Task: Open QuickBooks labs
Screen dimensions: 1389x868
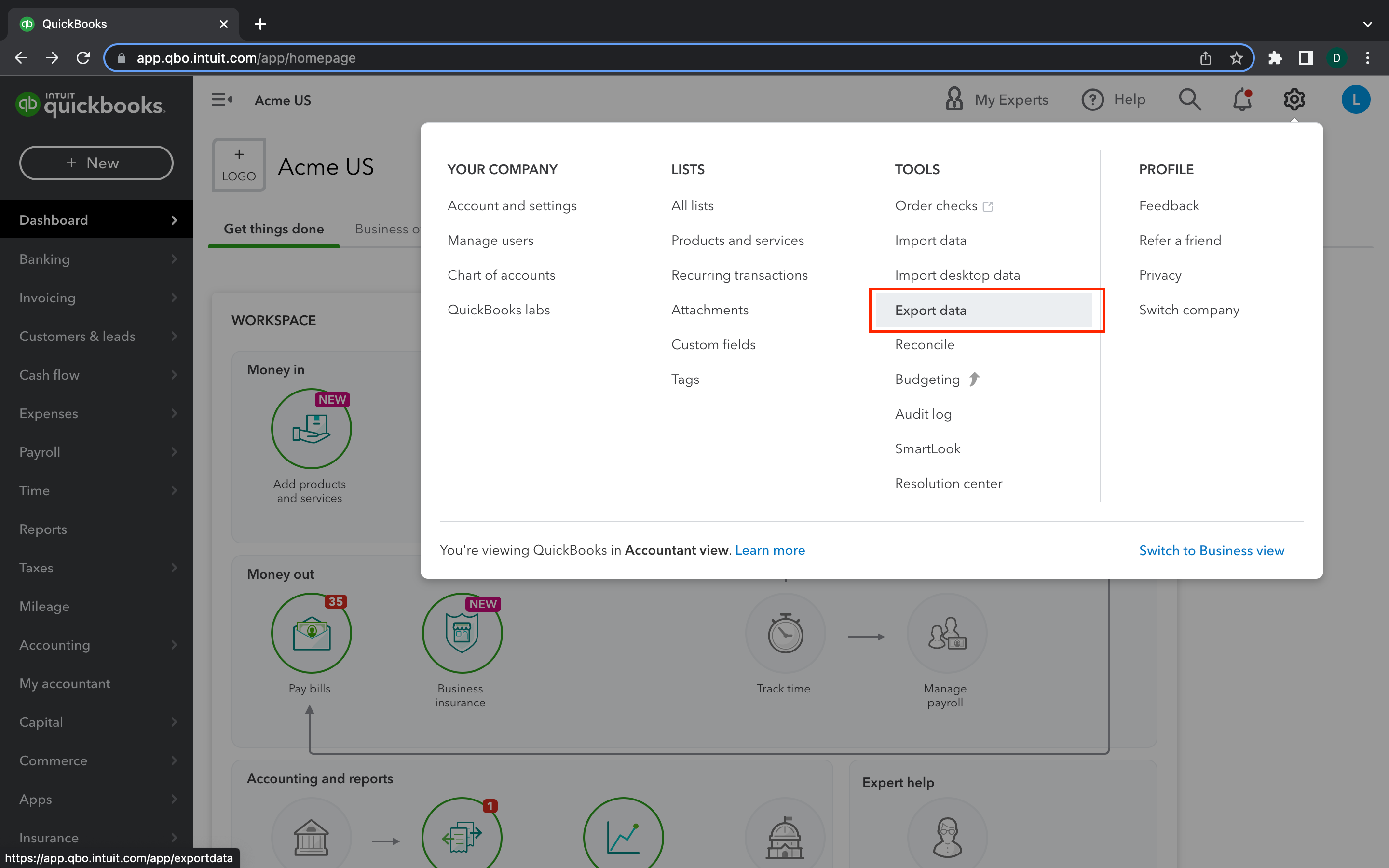Action: pyautogui.click(x=498, y=310)
